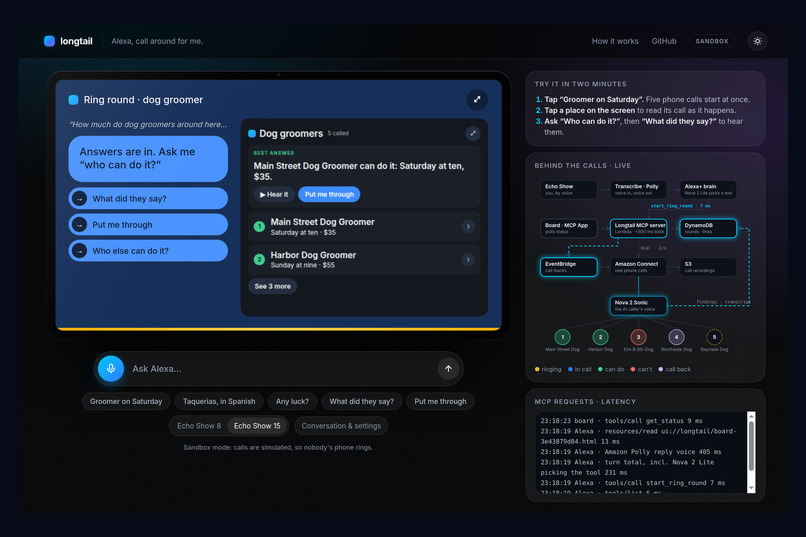Click the "5 called" count label

338,133
